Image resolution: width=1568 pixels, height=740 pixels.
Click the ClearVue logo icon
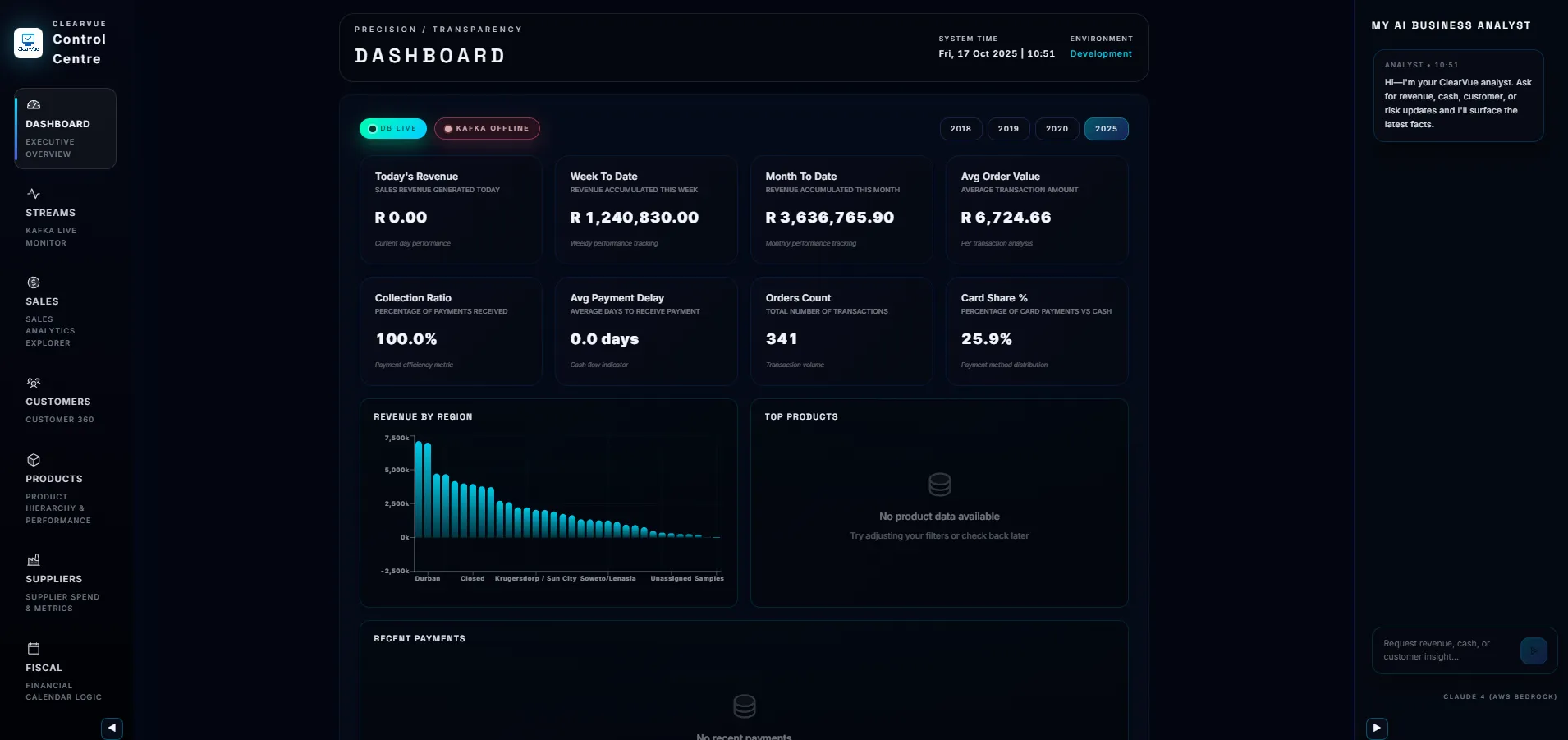click(x=29, y=43)
